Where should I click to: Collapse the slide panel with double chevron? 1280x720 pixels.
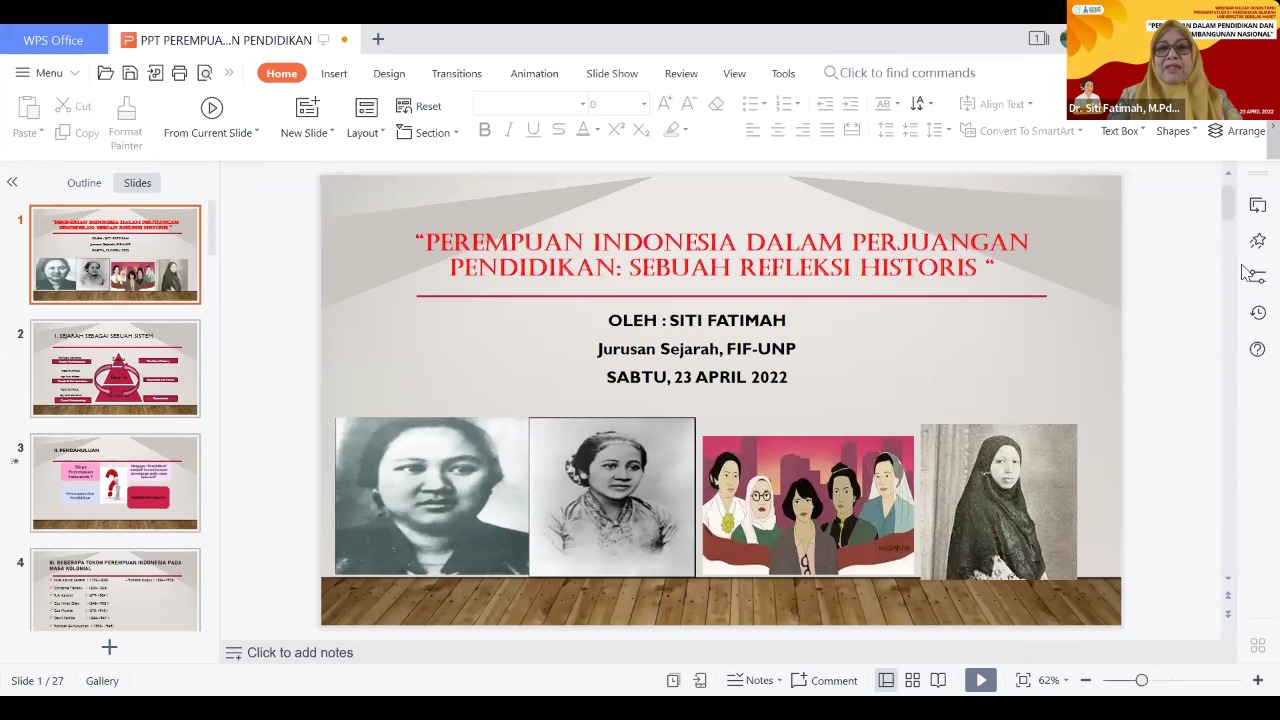[x=12, y=182]
